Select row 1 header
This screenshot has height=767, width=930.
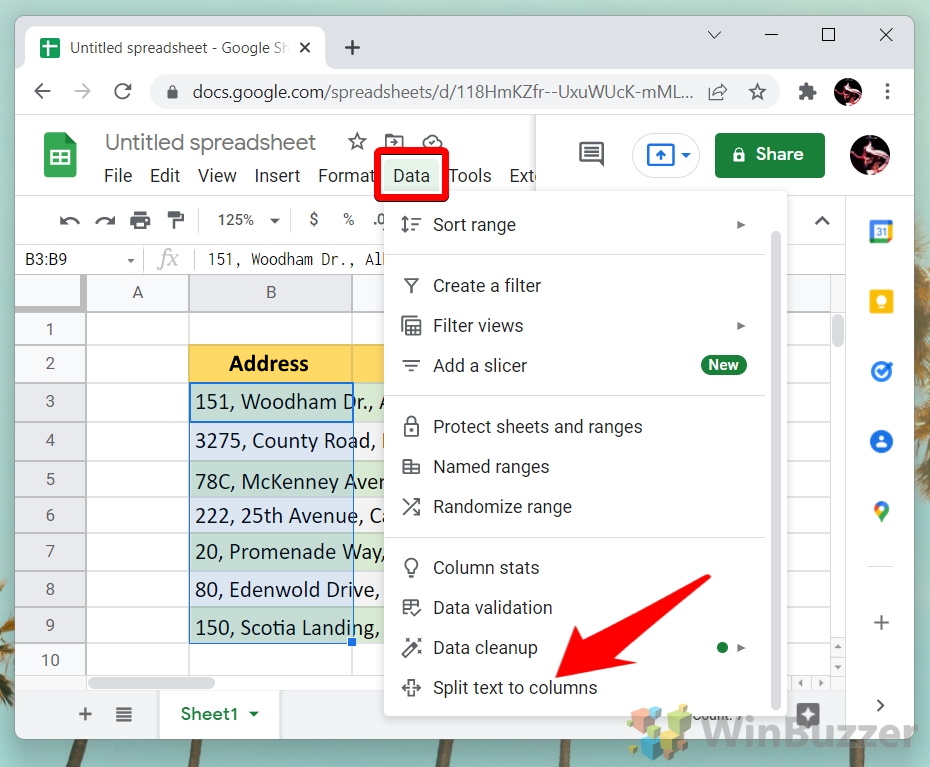(x=50, y=329)
